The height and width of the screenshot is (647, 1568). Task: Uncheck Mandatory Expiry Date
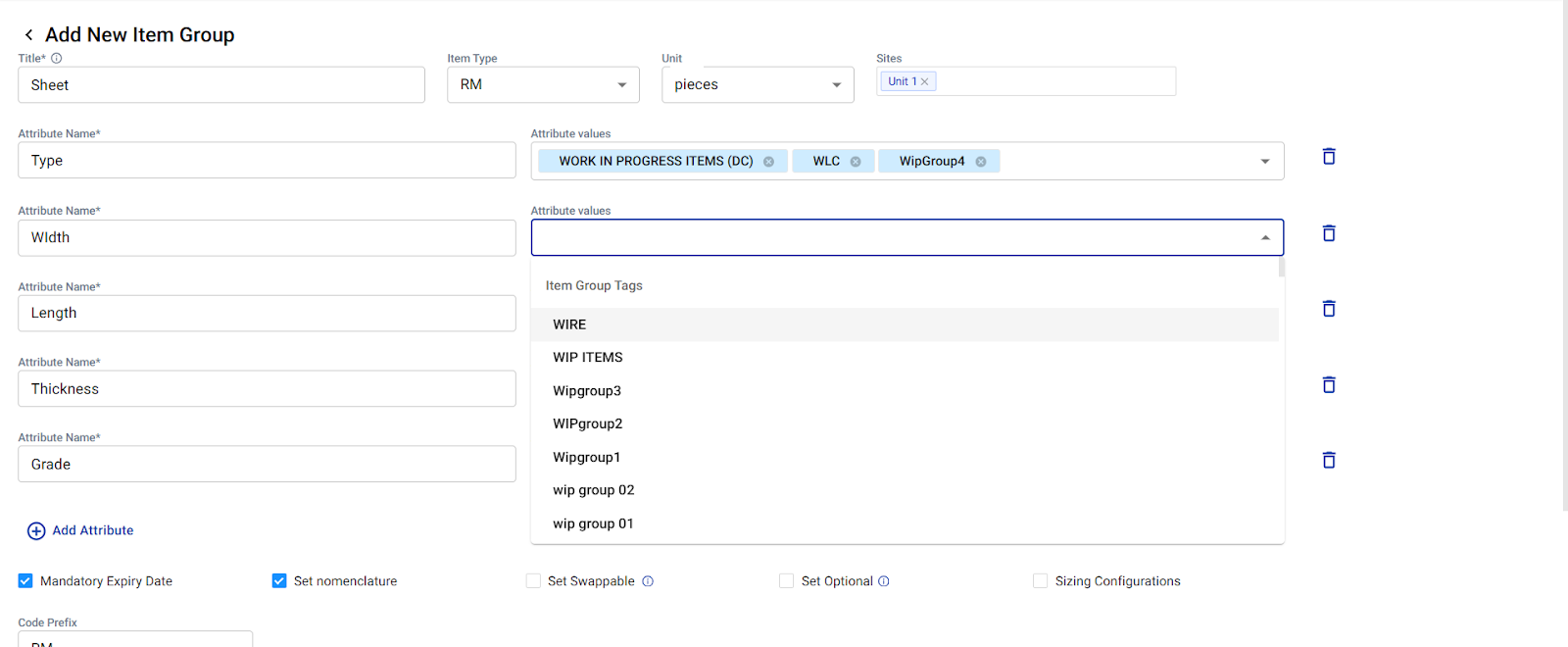pyautogui.click(x=25, y=581)
